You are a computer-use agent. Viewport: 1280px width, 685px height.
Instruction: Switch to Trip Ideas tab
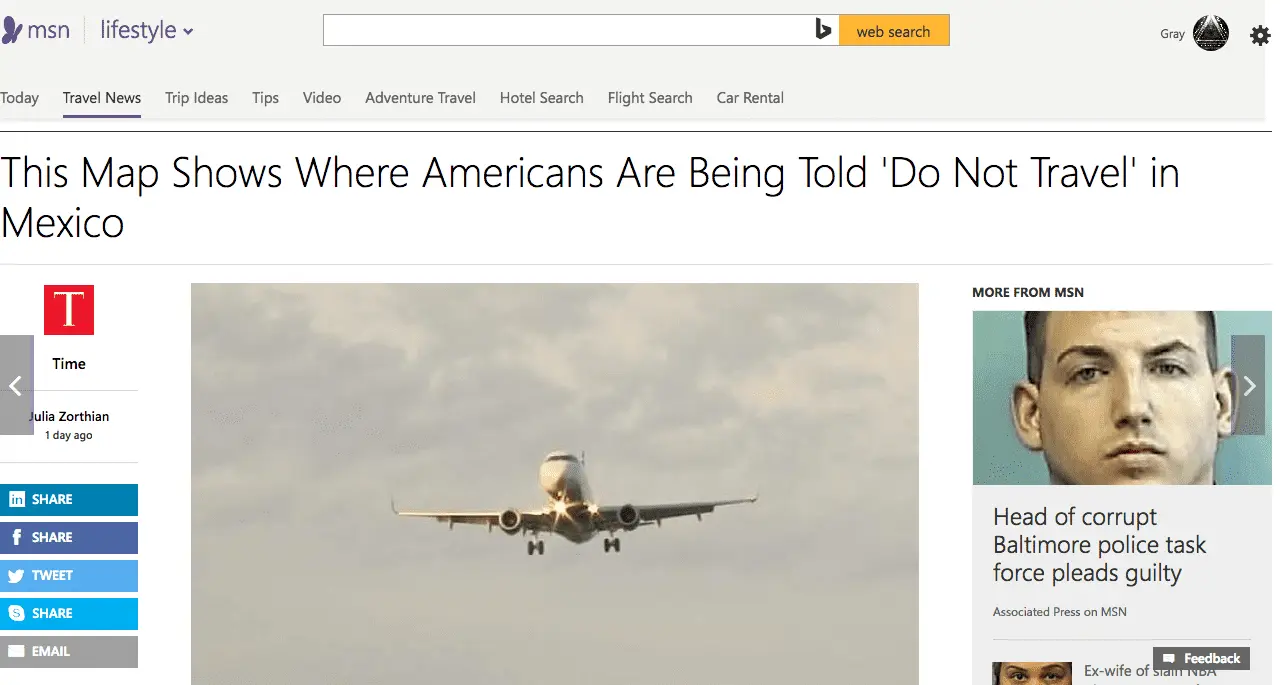197,98
